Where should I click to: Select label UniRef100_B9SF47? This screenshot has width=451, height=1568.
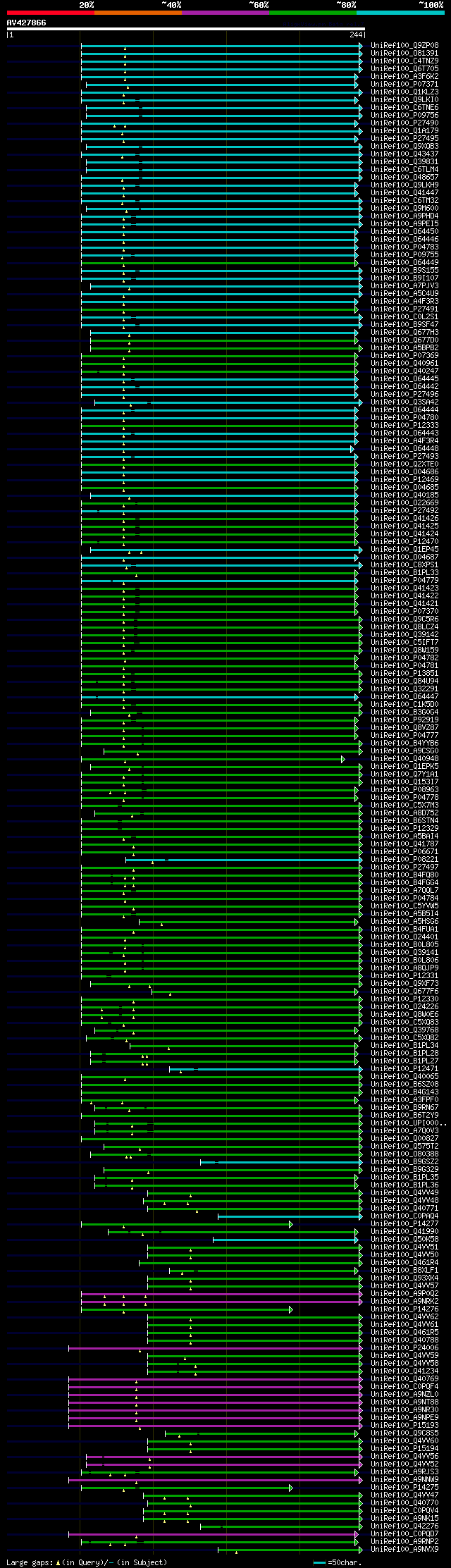(404, 325)
